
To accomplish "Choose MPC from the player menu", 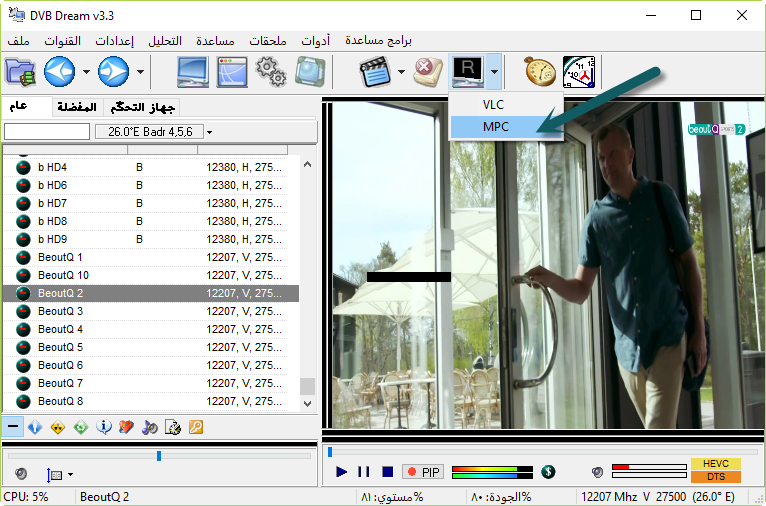I will tap(496, 127).
